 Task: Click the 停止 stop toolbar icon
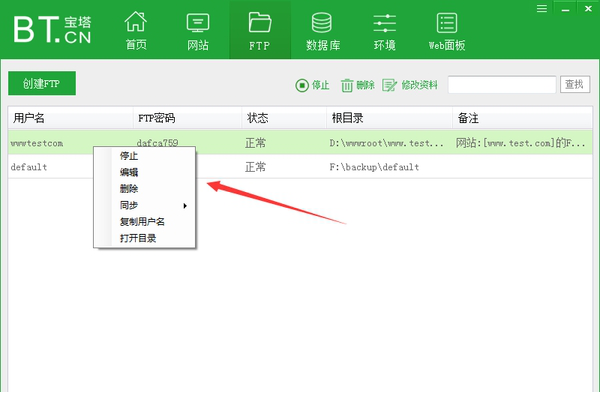click(302, 86)
